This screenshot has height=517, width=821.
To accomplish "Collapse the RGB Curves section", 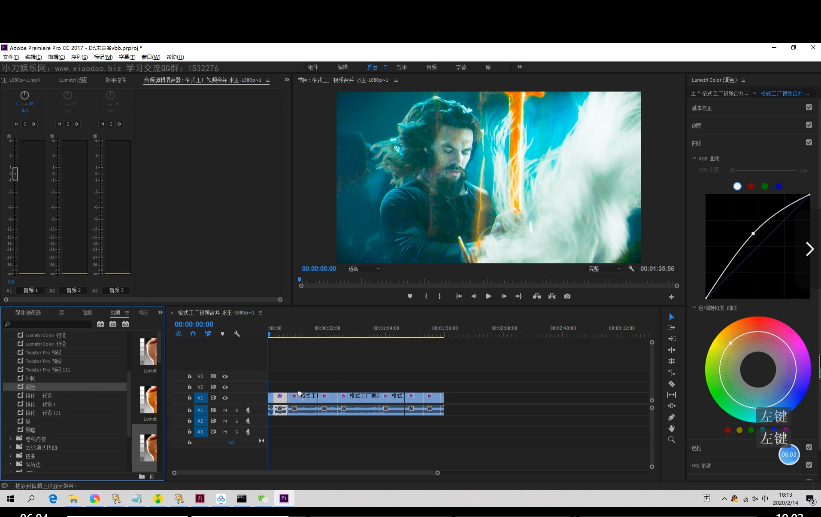I will pos(693,158).
